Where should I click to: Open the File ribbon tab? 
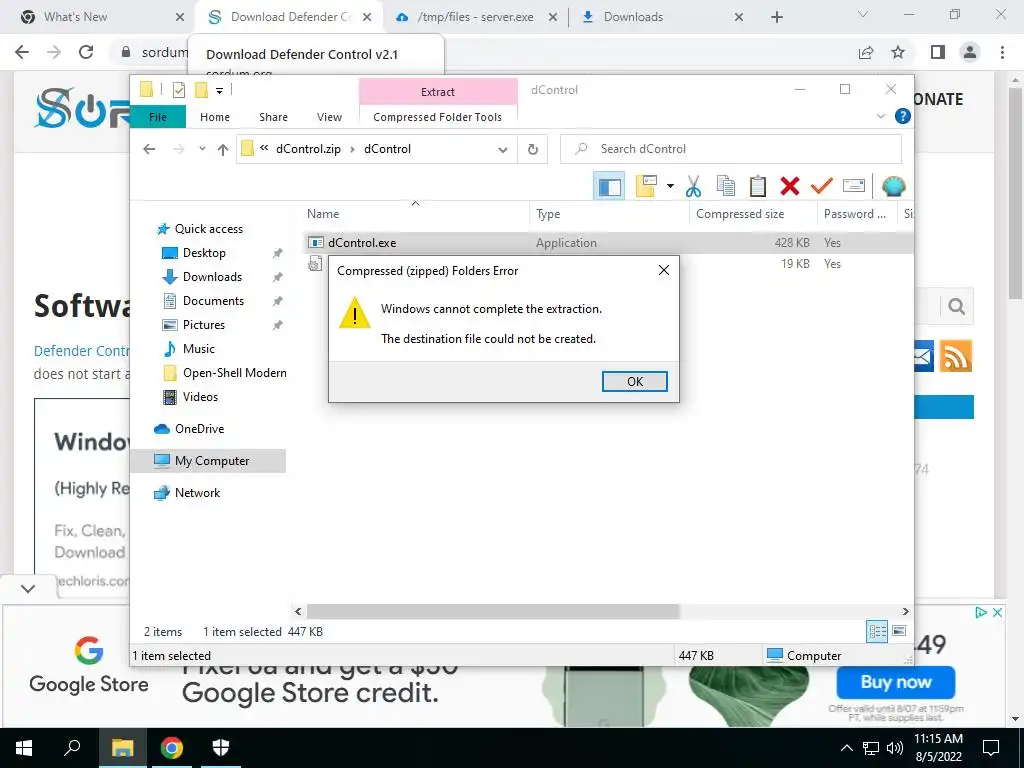coord(157,117)
